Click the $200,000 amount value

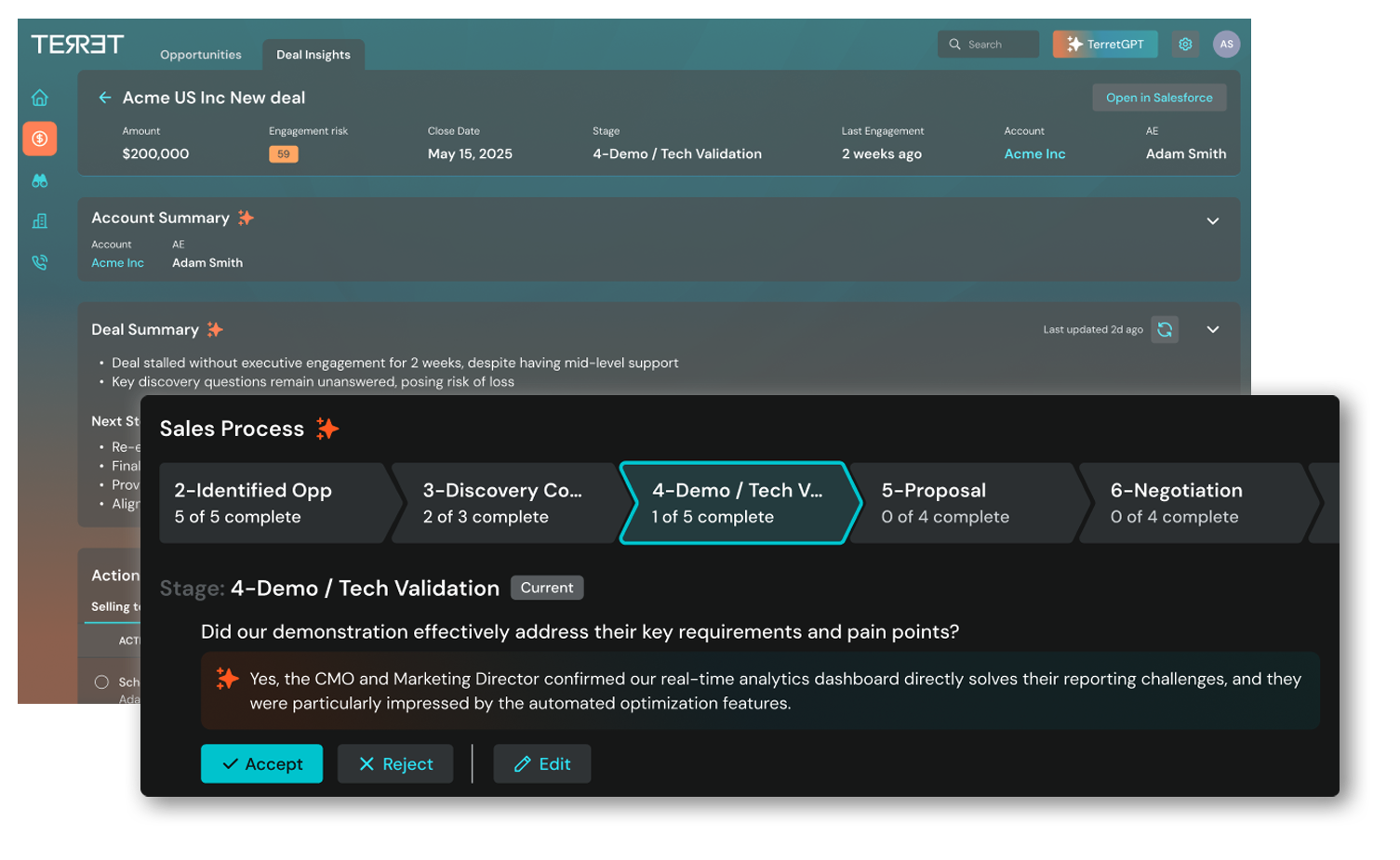point(156,154)
